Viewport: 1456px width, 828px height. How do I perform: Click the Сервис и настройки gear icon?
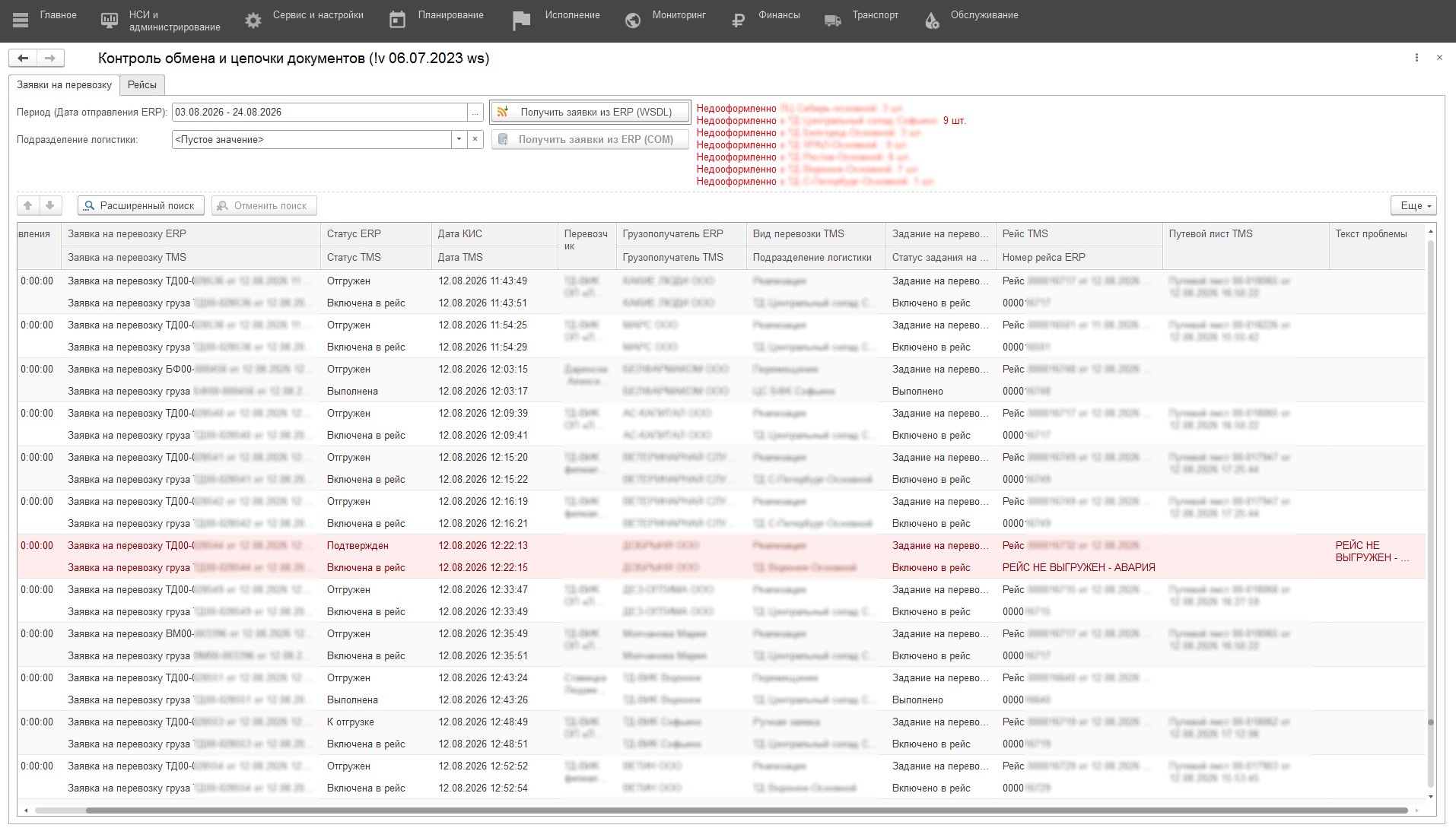point(253,21)
